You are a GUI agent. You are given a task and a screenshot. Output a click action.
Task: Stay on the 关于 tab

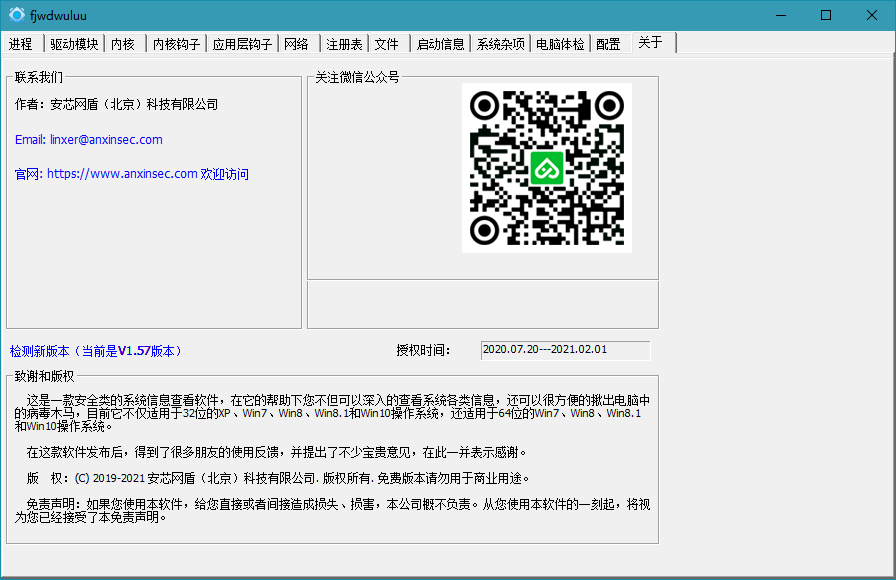(x=650, y=43)
